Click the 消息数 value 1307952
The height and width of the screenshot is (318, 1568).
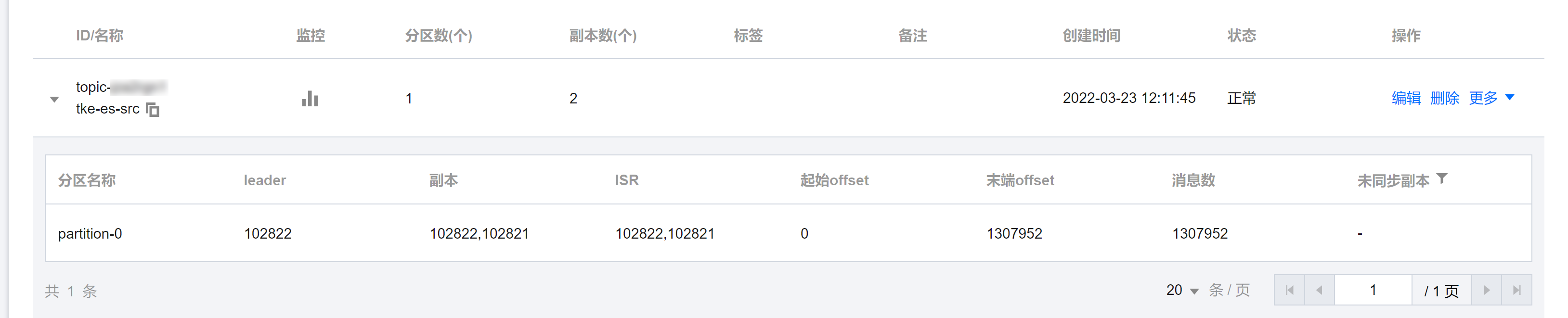click(x=1200, y=233)
